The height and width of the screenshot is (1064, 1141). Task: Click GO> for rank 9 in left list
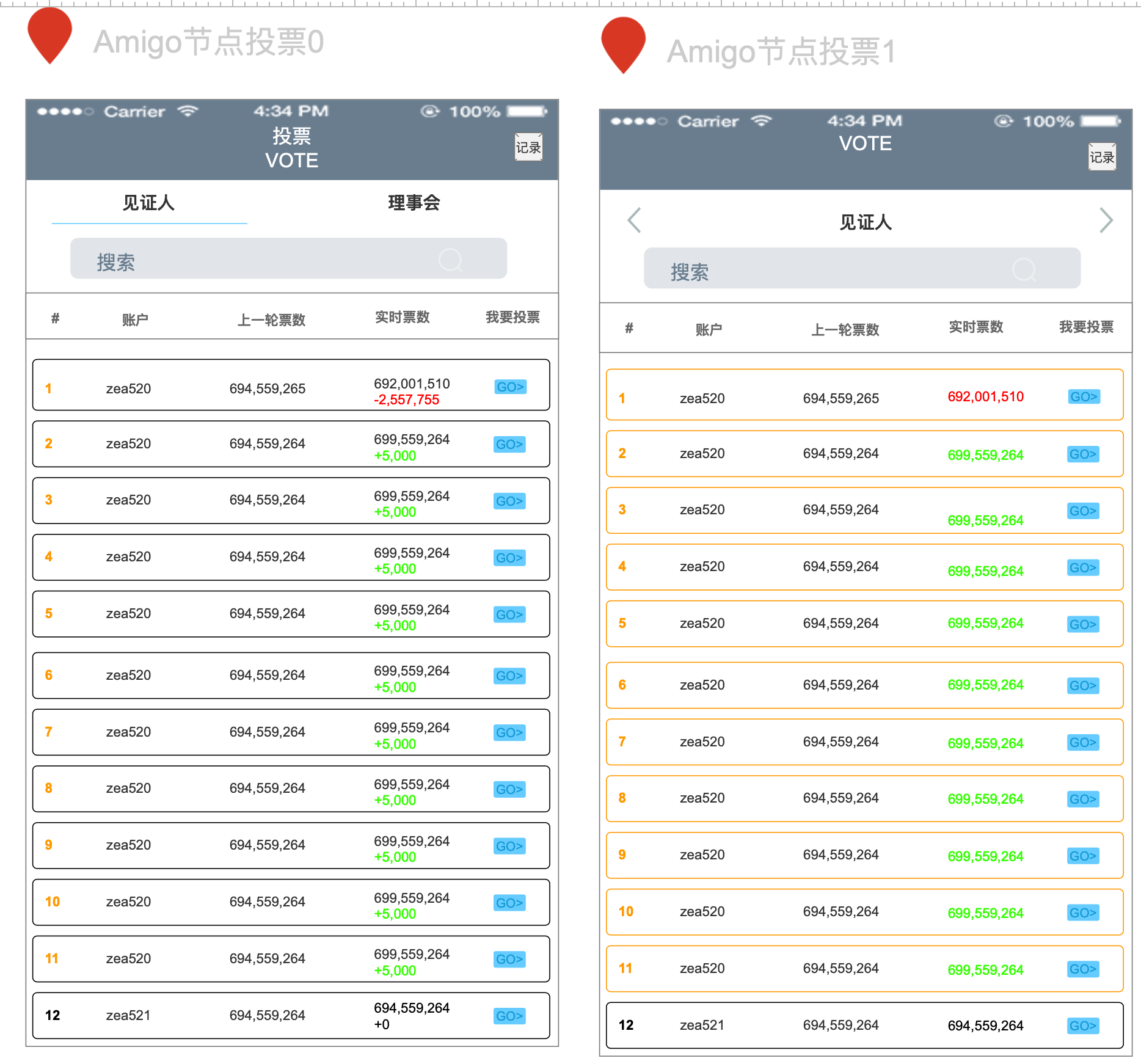click(509, 846)
